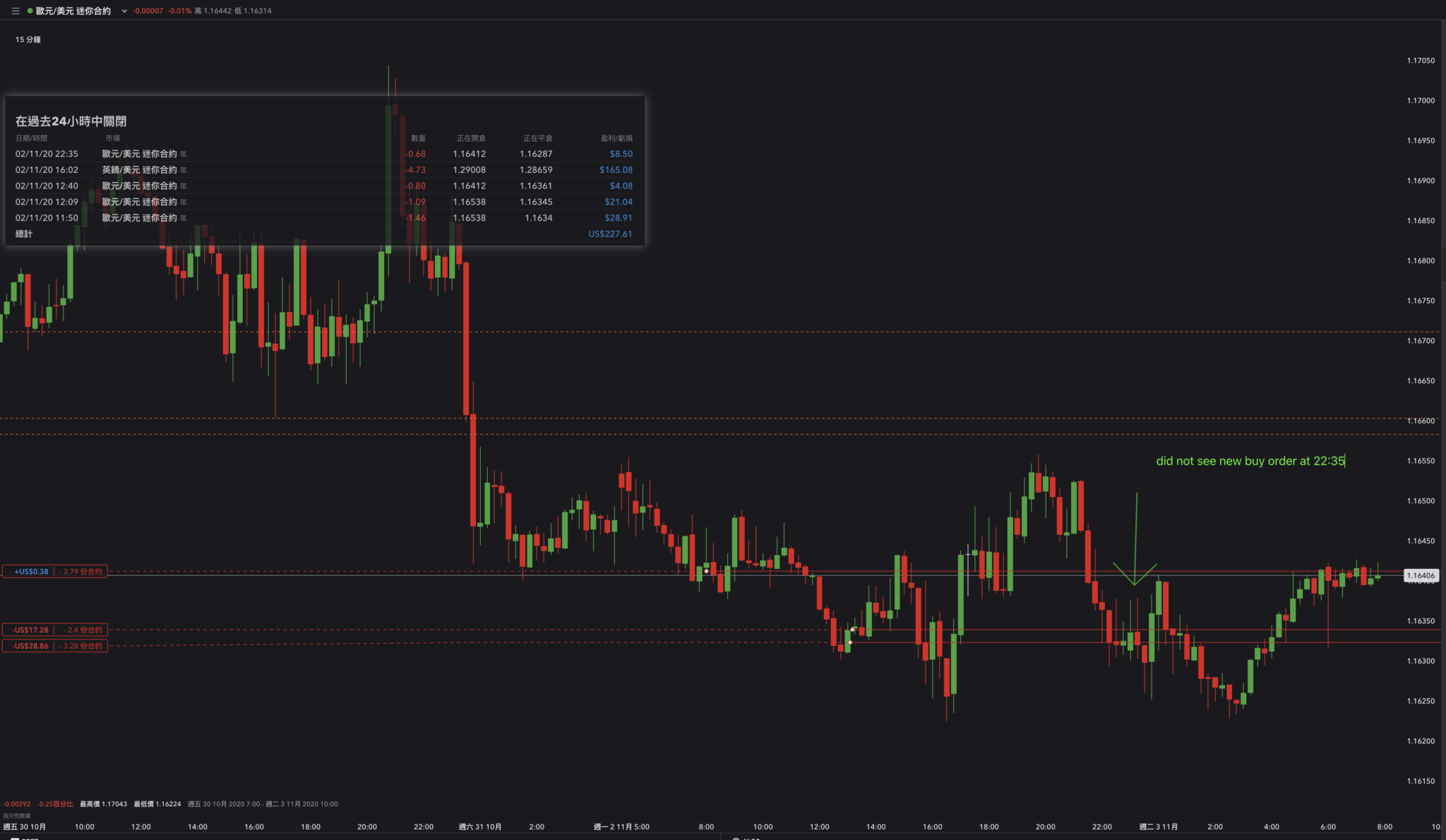Click the 22:35 closed trade row
The width and height of the screenshot is (1446, 840).
pyautogui.click(x=47, y=154)
